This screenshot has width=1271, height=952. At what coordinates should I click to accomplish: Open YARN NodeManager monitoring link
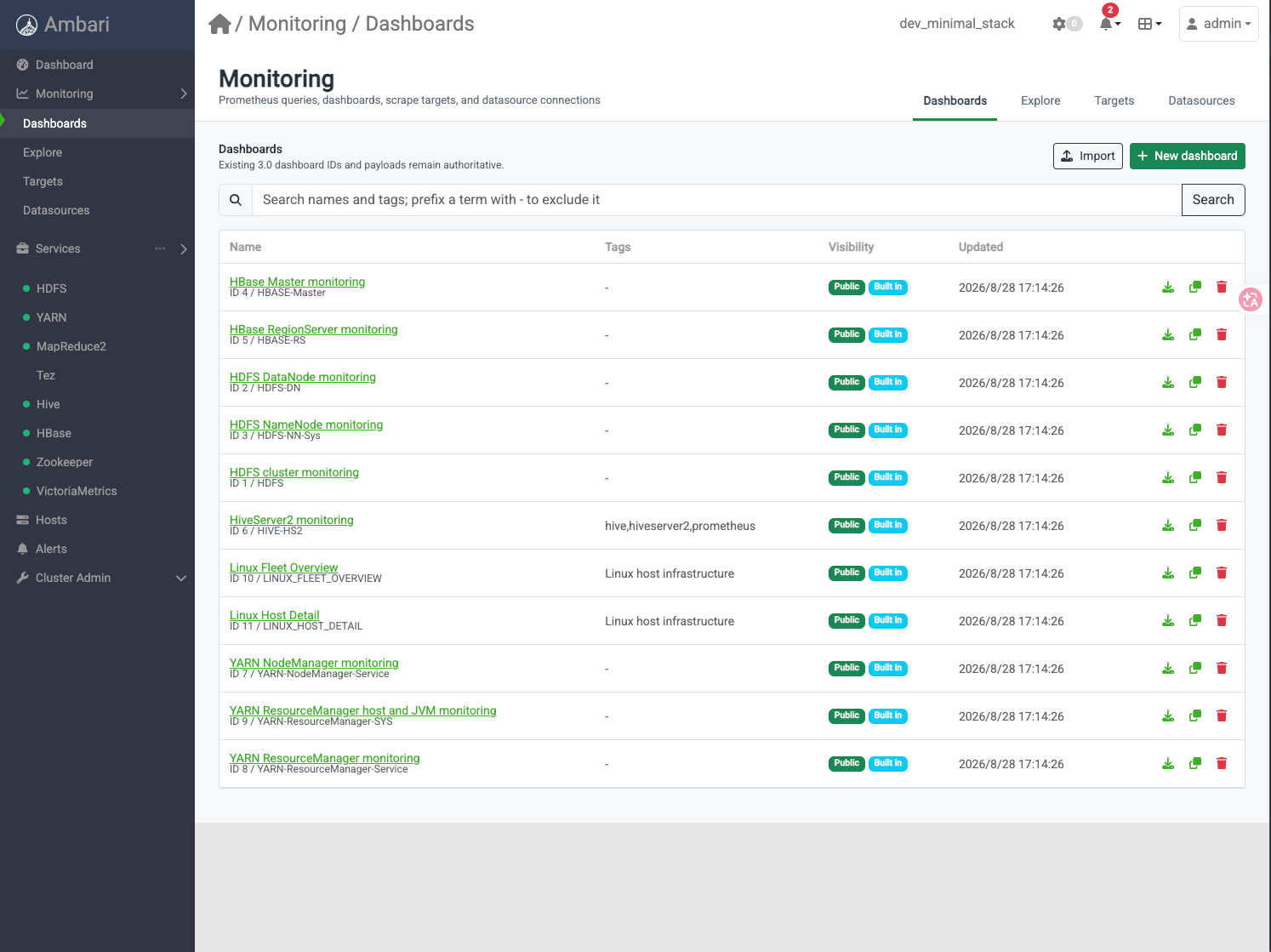tap(314, 663)
